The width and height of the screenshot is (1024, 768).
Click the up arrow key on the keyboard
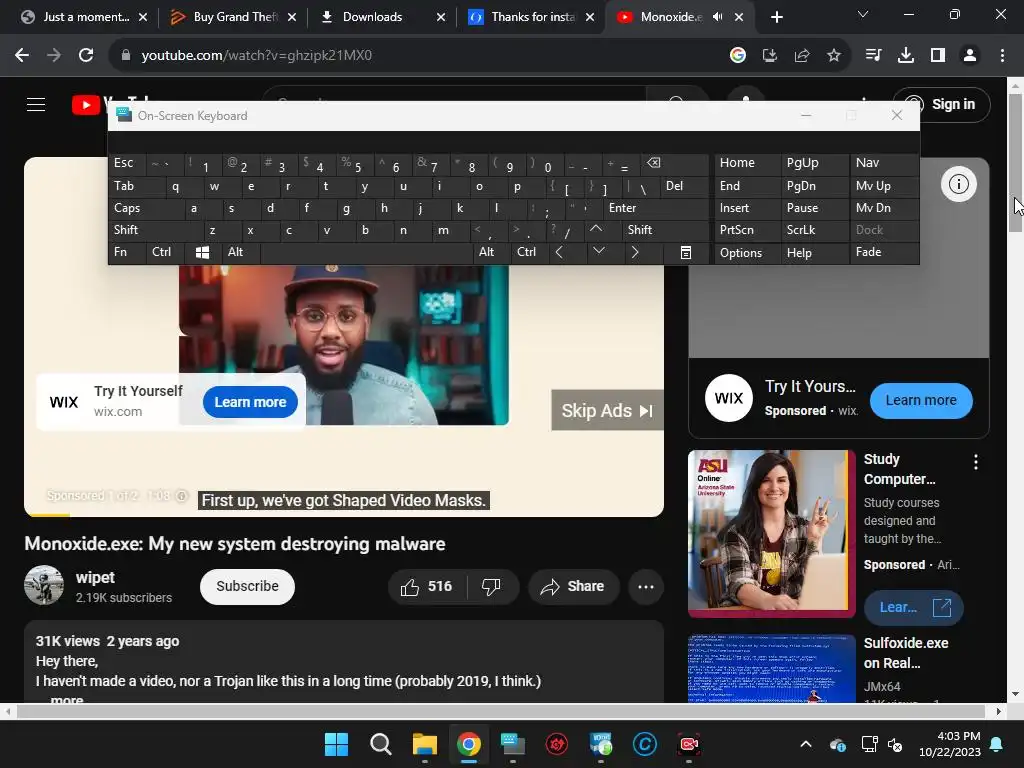[596, 230]
